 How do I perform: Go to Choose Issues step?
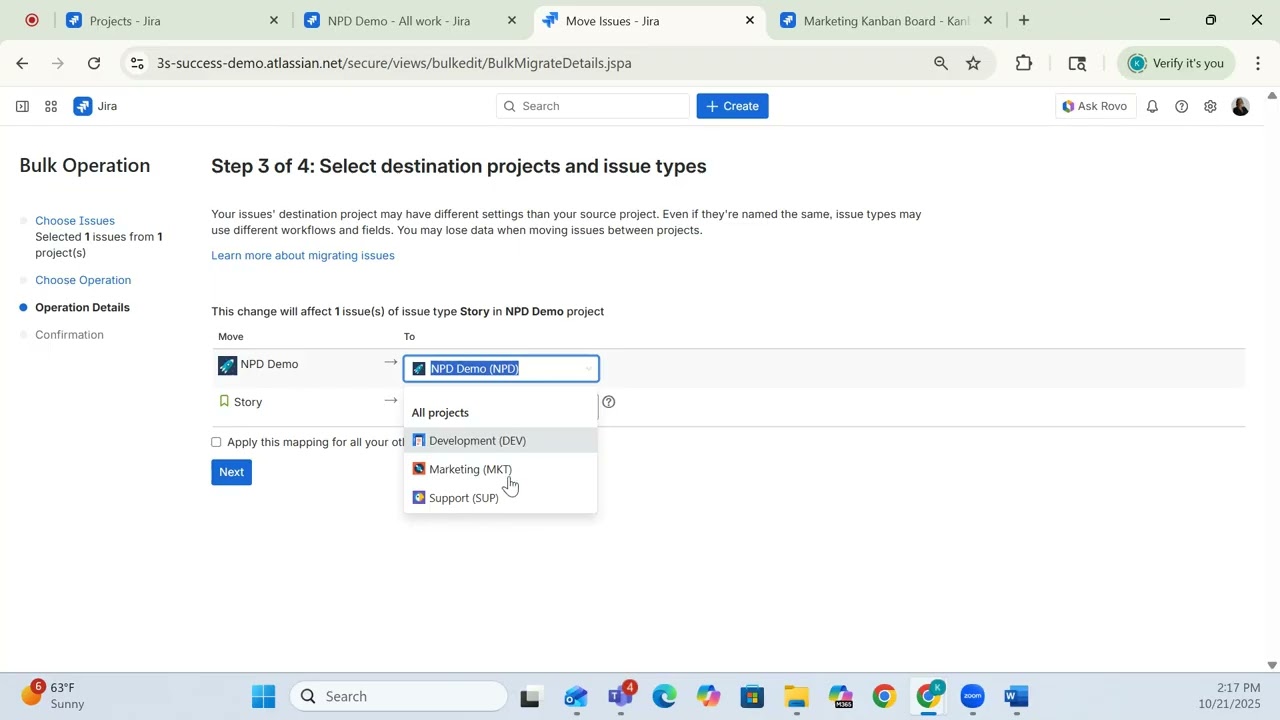(75, 221)
